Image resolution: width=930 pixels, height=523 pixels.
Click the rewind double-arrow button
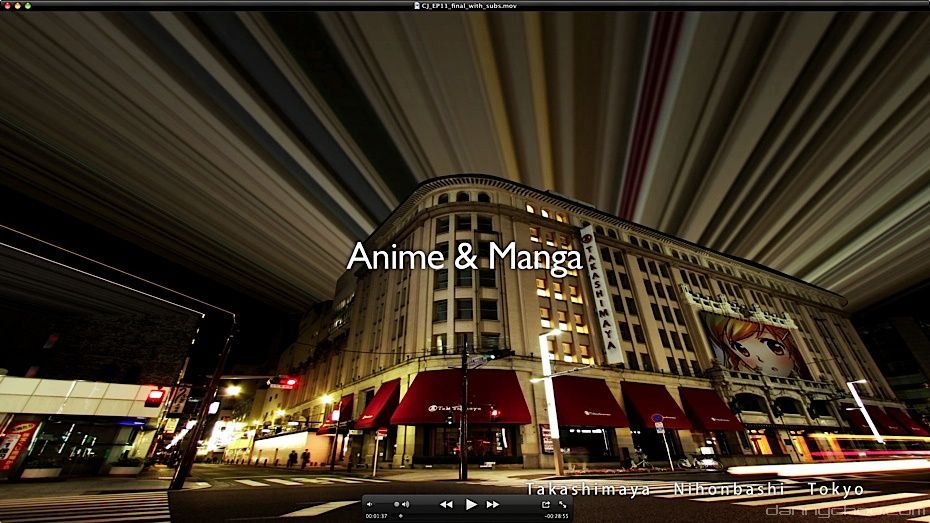point(446,504)
